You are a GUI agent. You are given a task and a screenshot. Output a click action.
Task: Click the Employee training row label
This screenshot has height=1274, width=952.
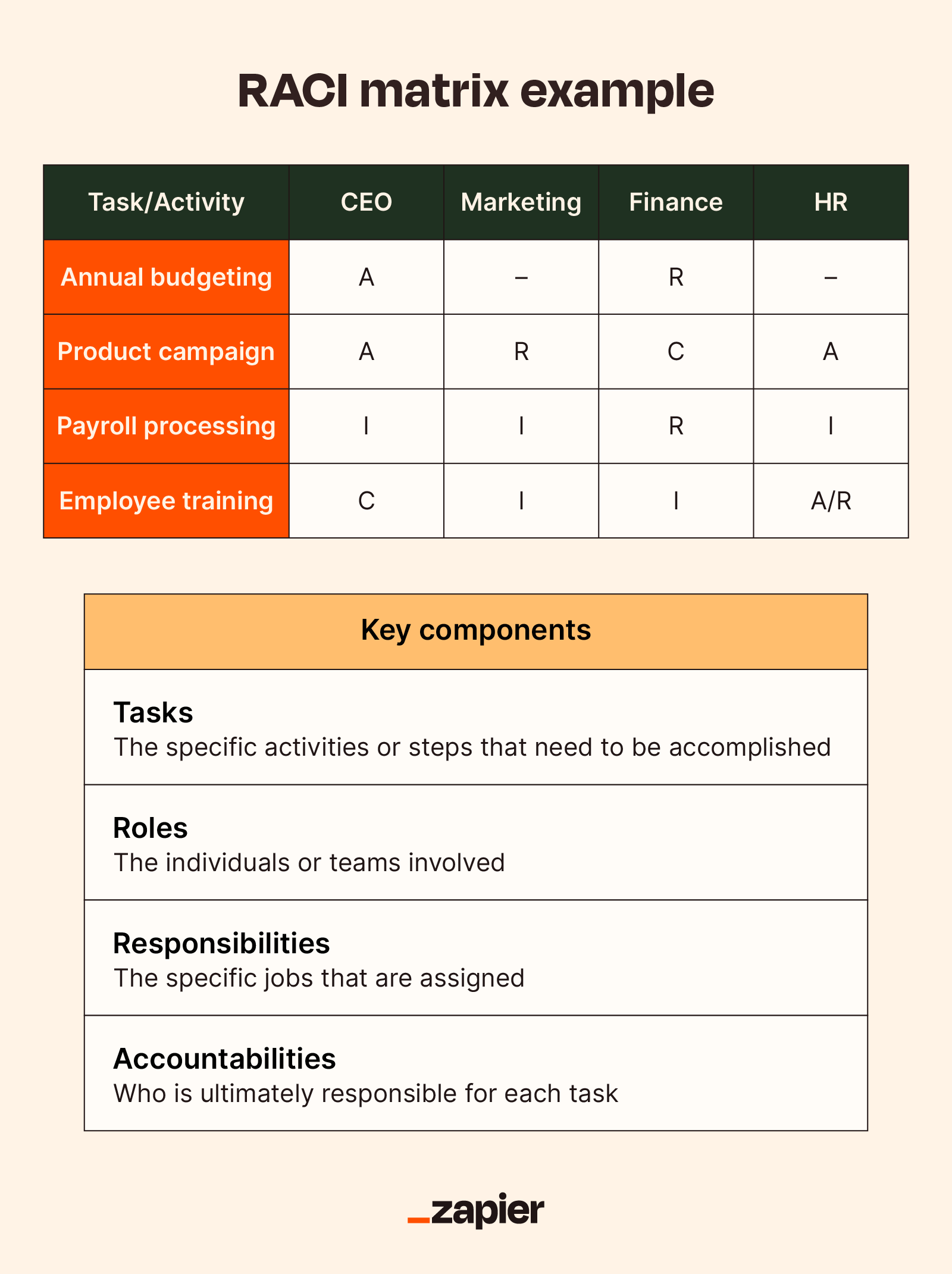pyautogui.click(x=166, y=501)
